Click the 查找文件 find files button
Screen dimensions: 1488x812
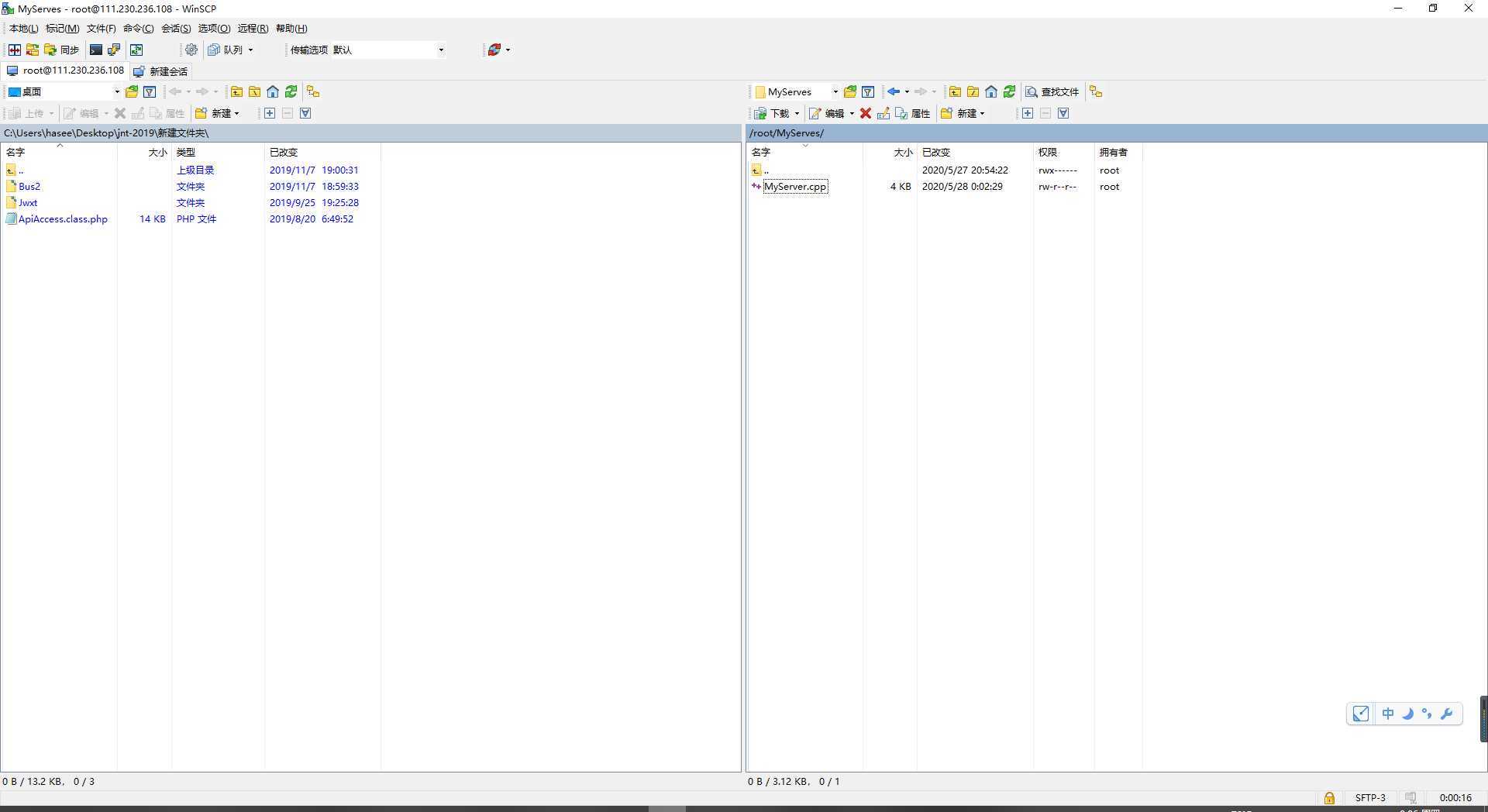tap(1052, 91)
